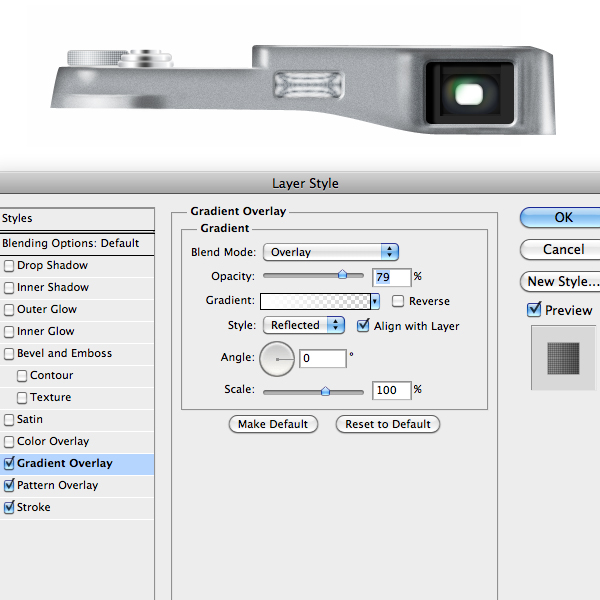Click the Scale value field
Image resolution: width=600 pixels, height=600 pixels.
(392, 390)
